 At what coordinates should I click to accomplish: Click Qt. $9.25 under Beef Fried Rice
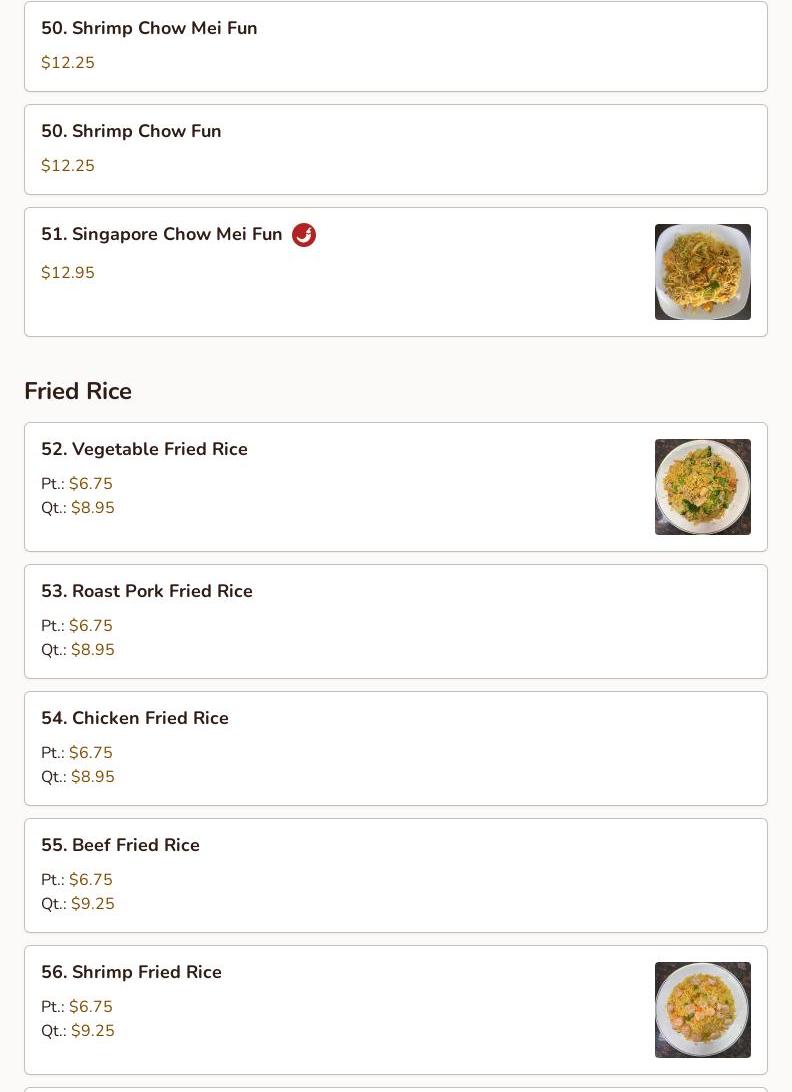pos(78,904)
